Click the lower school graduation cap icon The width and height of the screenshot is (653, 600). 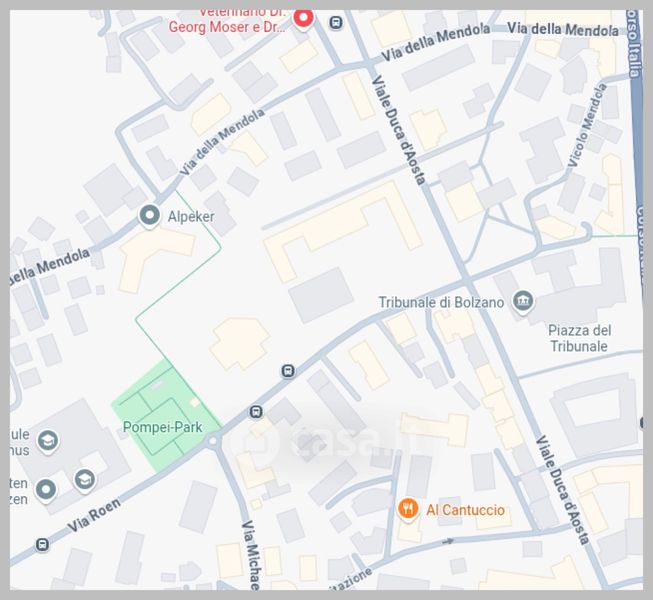[85, 480]
